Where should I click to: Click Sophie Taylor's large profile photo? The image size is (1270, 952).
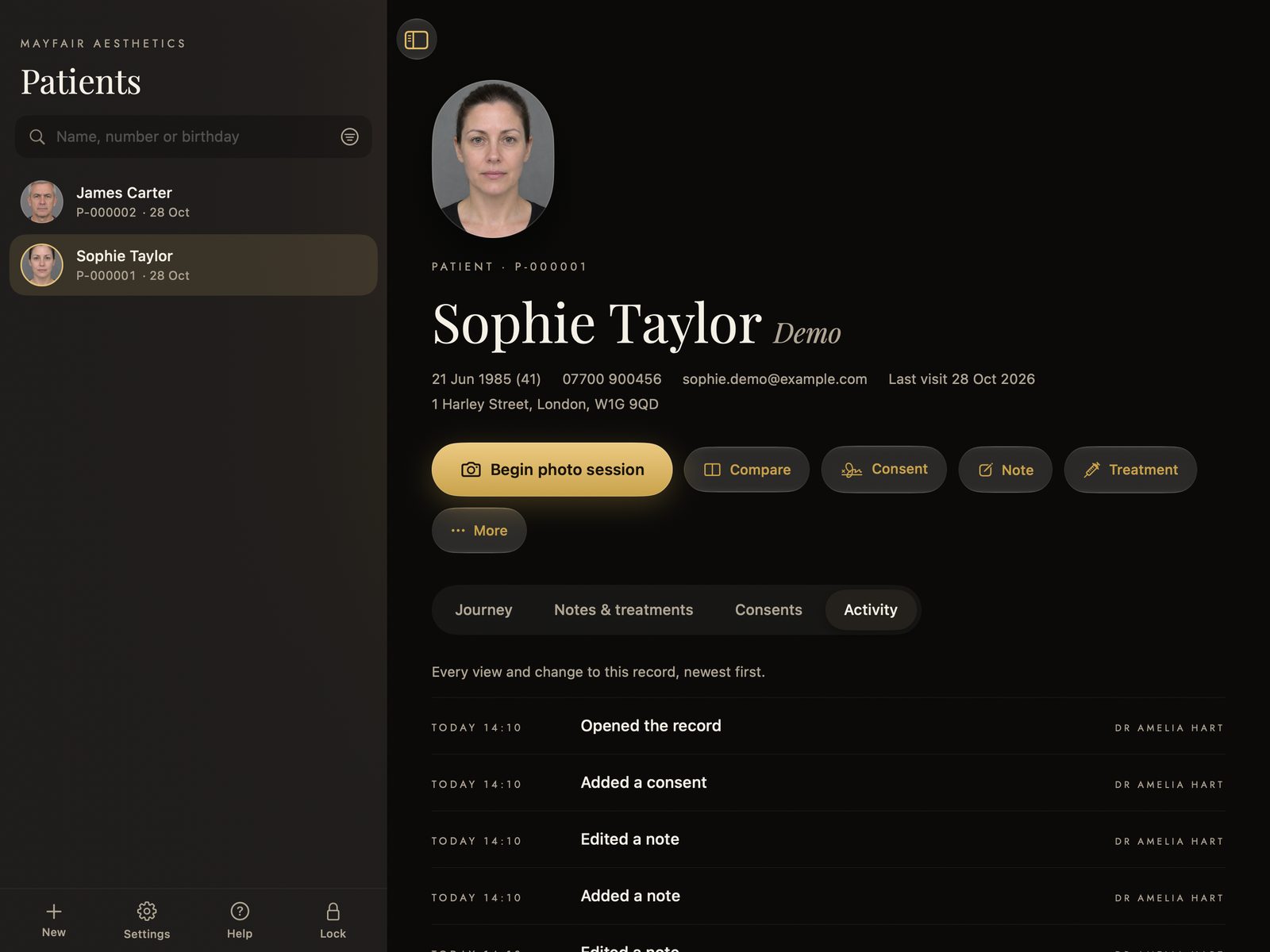[x=493, y=159]
